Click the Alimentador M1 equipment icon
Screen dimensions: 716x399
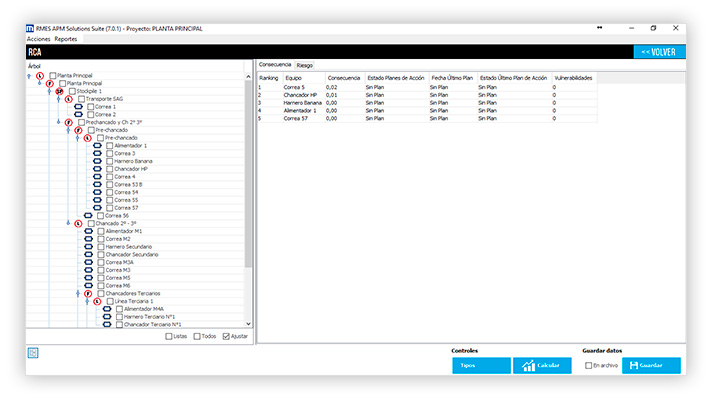tap(89, 231)
